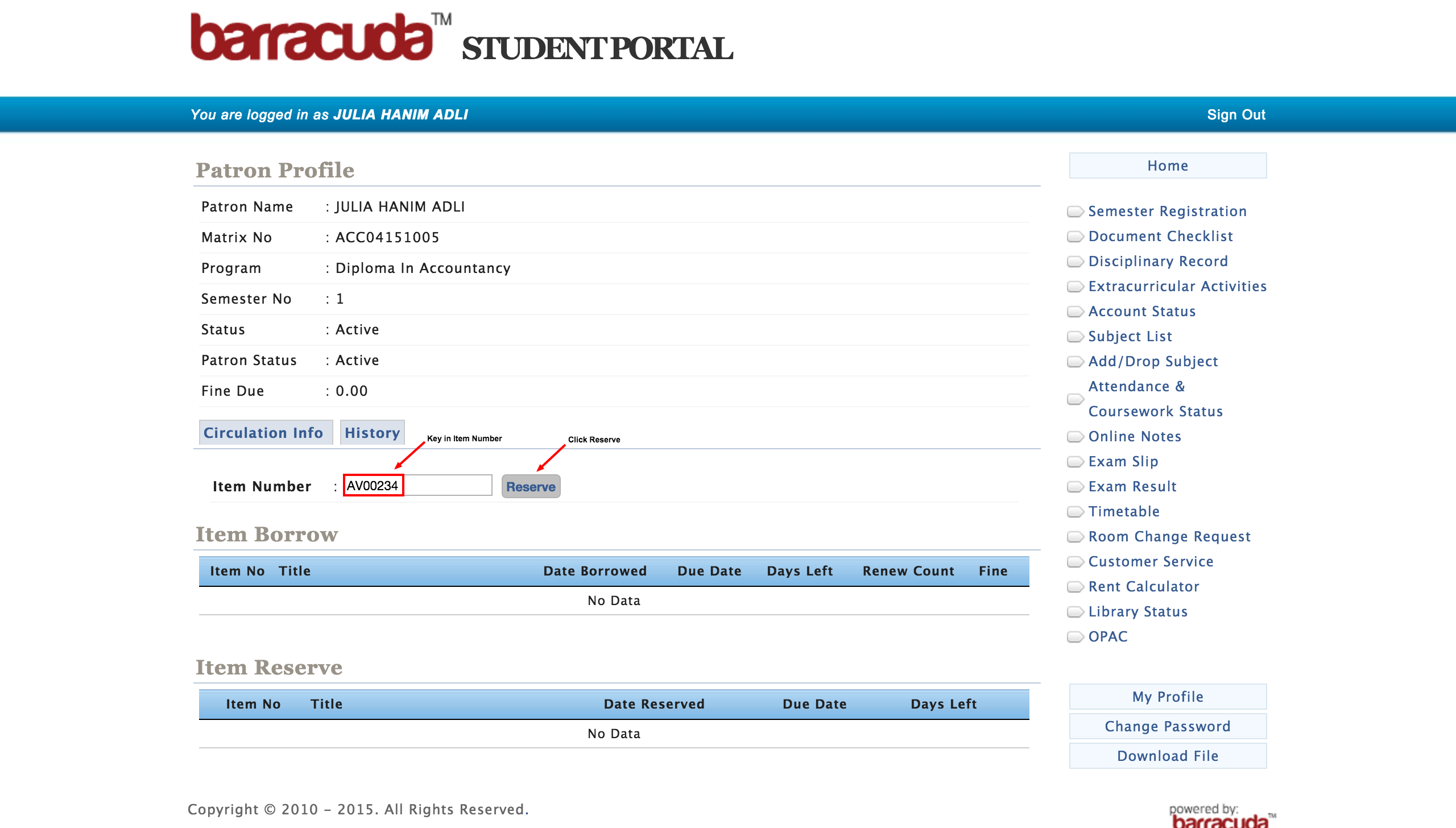Sign Out of the portal

coord(1236,115)
